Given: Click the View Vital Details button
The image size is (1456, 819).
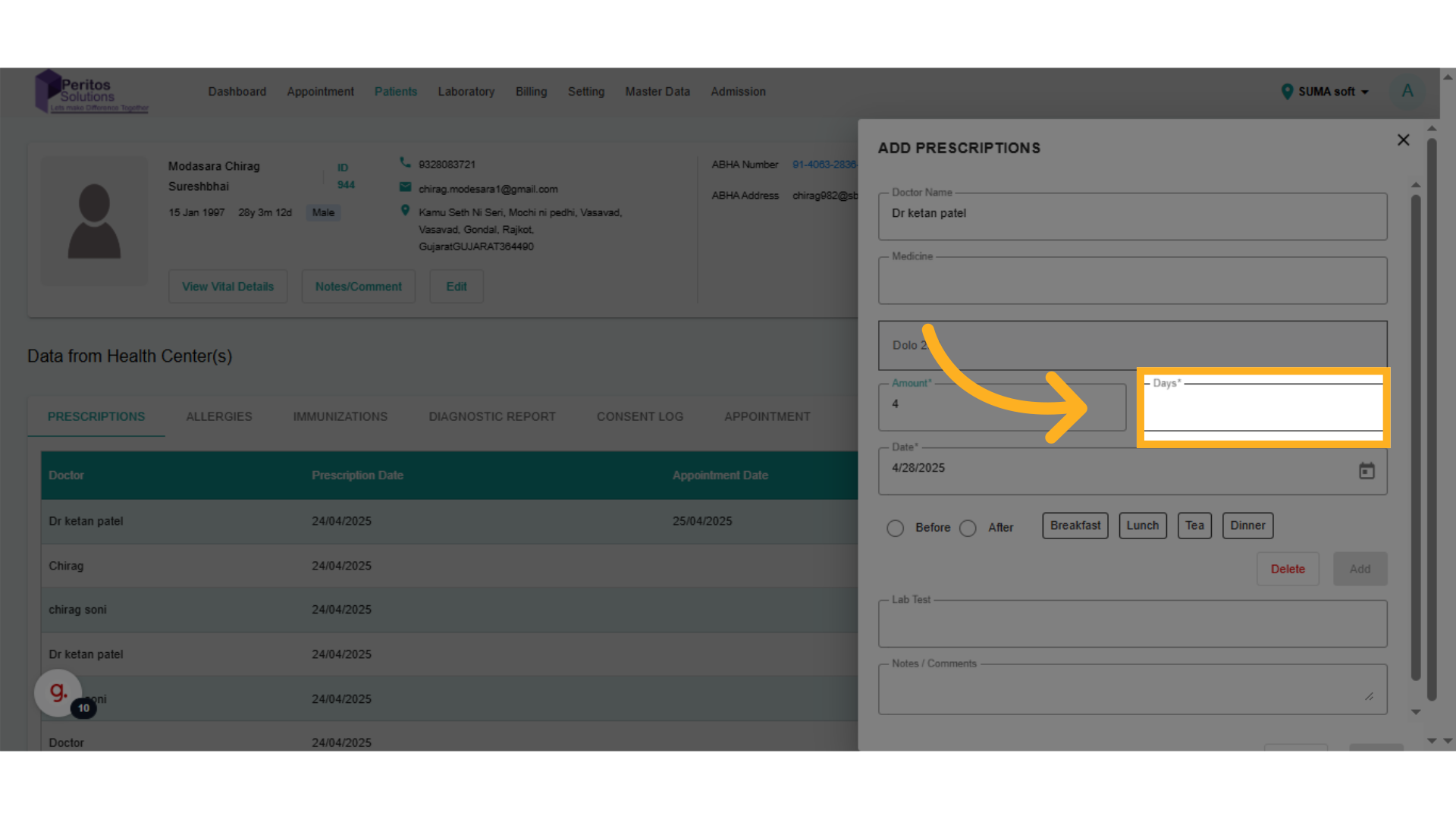Looking at the screenshot, I should (x=227, y=287).
